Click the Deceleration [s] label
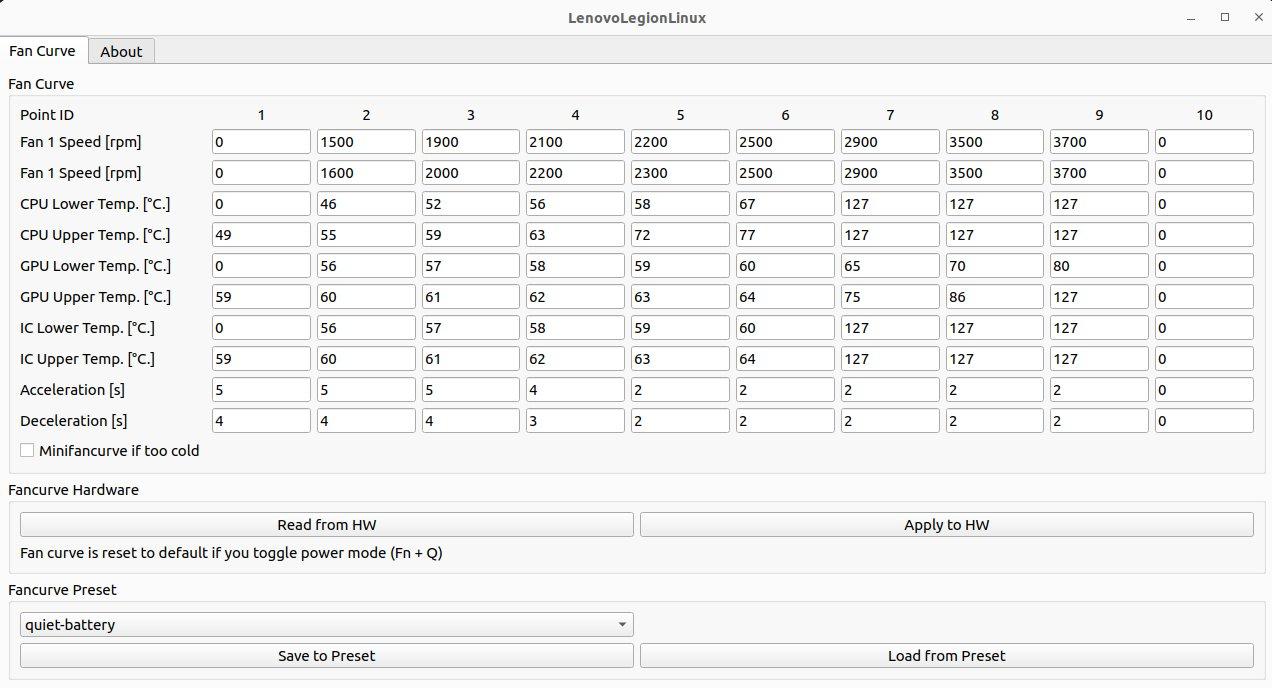Screen dimensions: 1272x688 coord(74,421)
